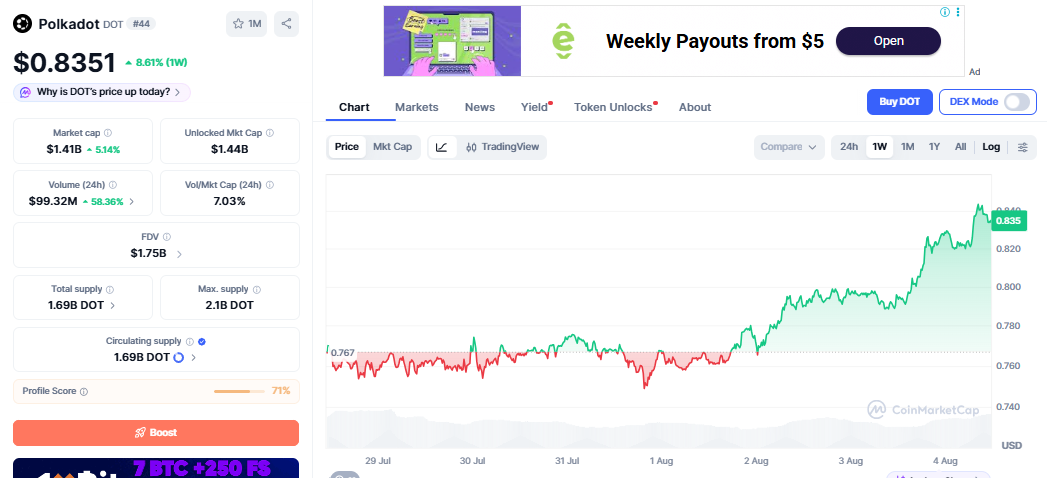The width and height of the screenshot is (1047, 478).
Task: Expand Volume (24h) details chevron
Action: [131, 201]
